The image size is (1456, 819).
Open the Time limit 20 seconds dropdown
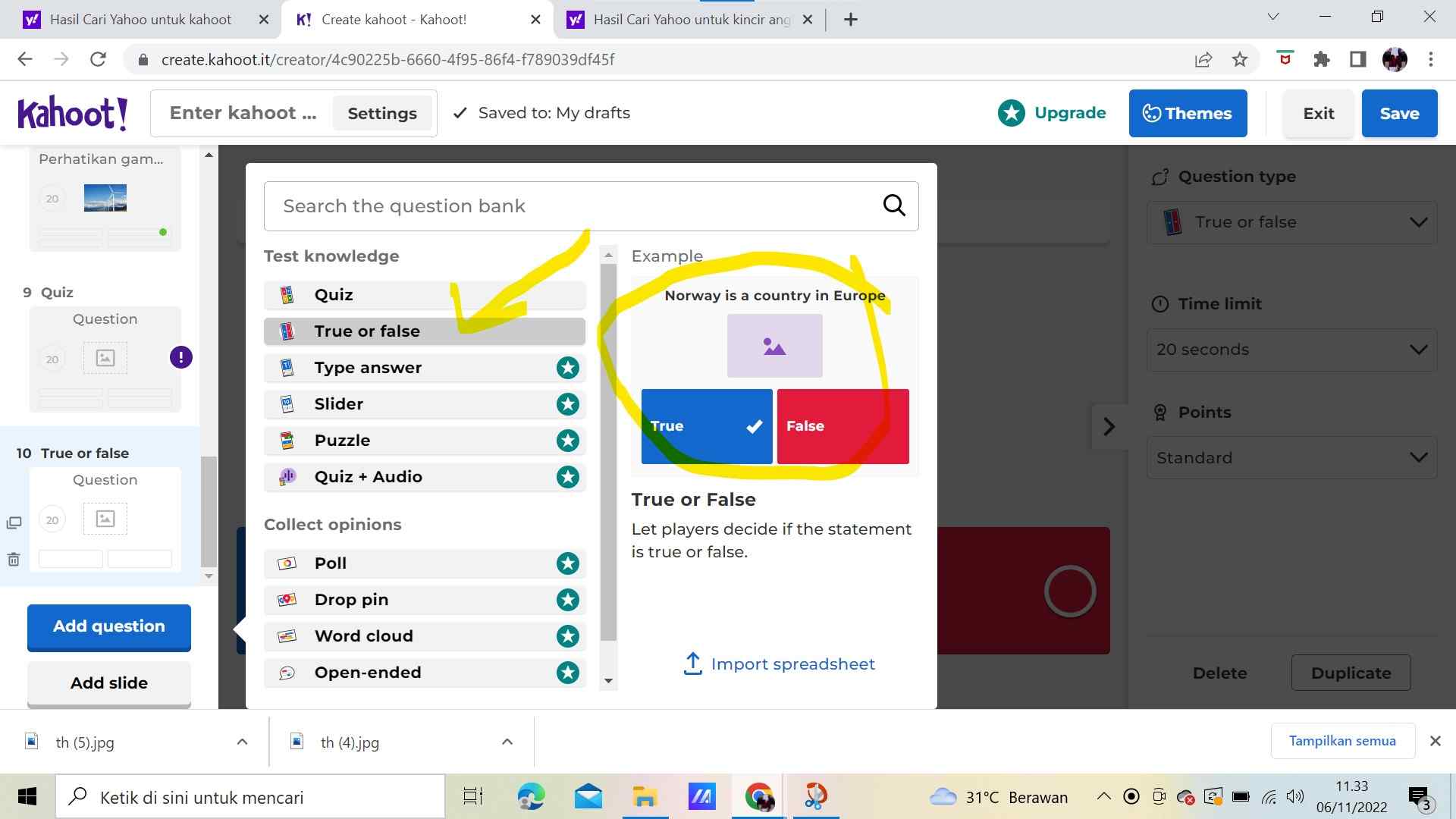pos(1291,350)
